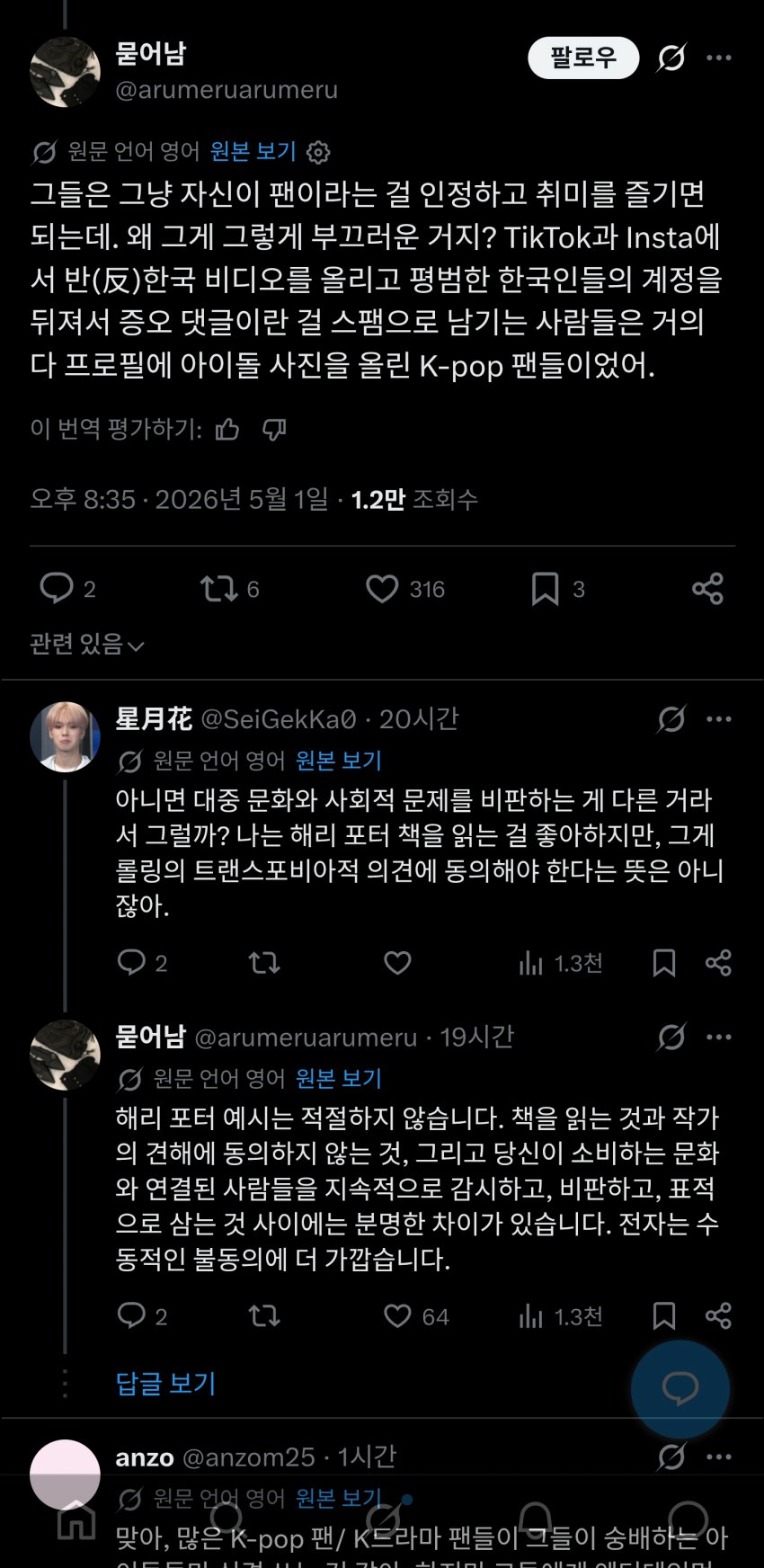The image size is (764, 1568).
Task: Open translation settings gear icon
Action: [318, 152]
